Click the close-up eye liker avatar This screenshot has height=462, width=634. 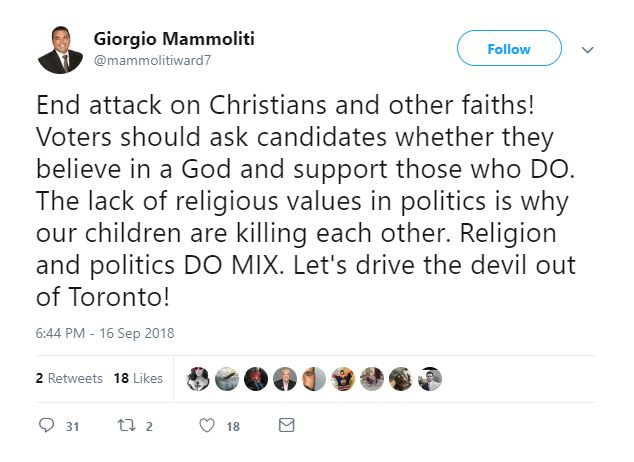tap(314, 379)
